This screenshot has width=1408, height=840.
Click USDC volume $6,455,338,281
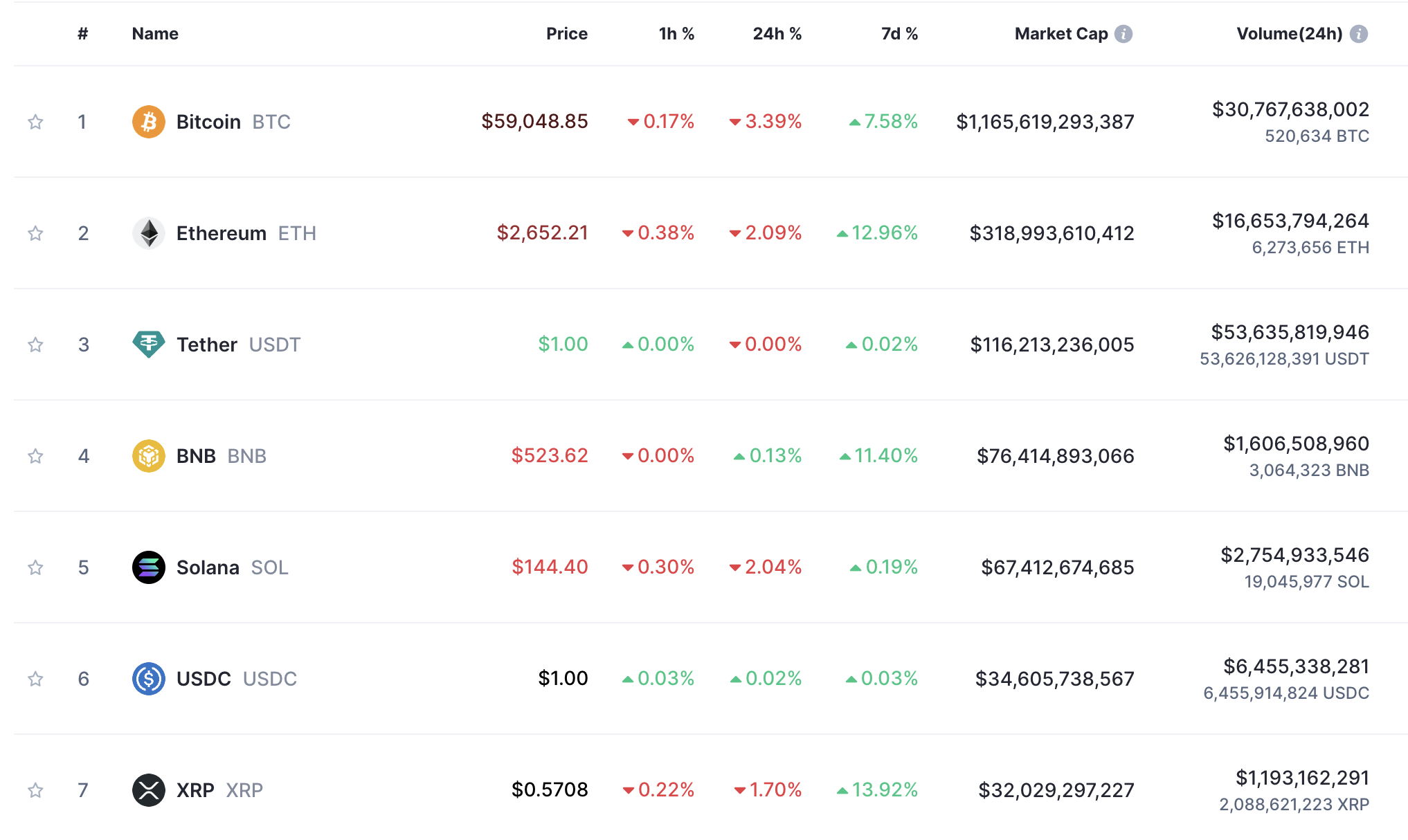pyautogui.click(x=1296, y=666)
